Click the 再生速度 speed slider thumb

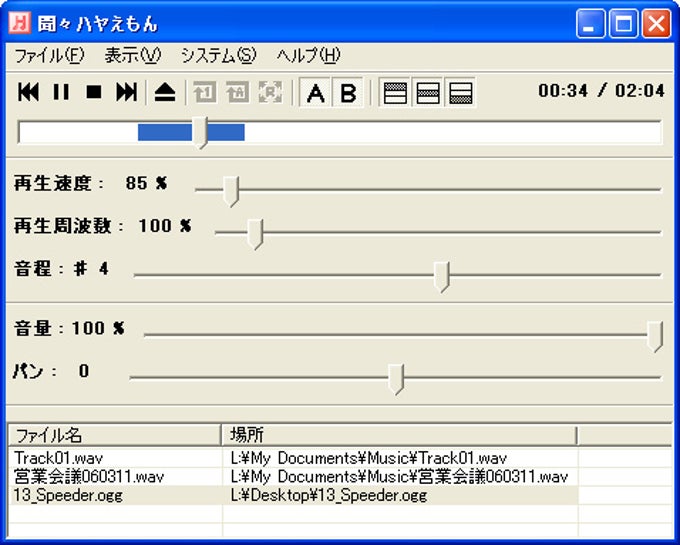[231, 191]
